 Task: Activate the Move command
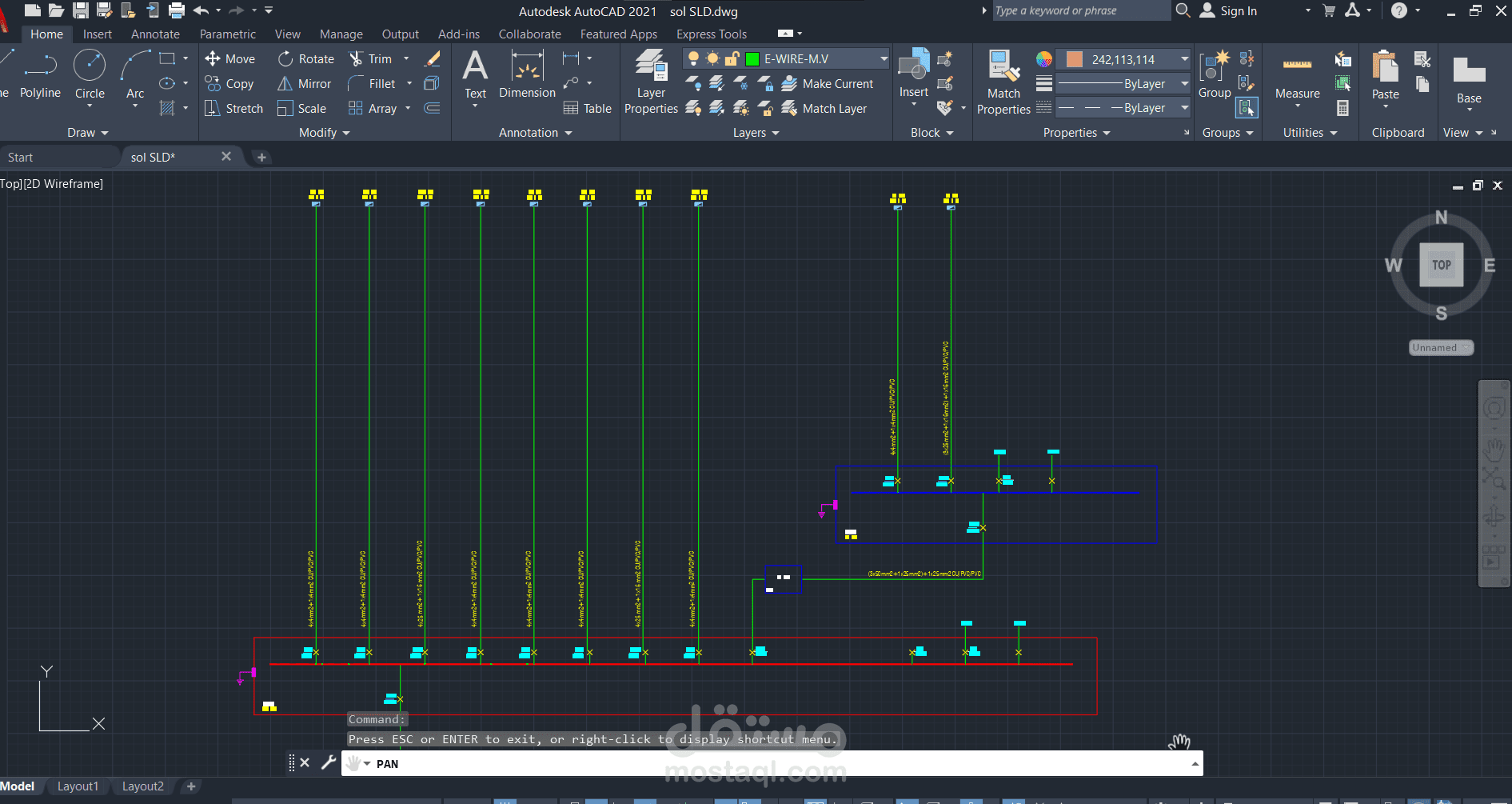coord(230,58)
